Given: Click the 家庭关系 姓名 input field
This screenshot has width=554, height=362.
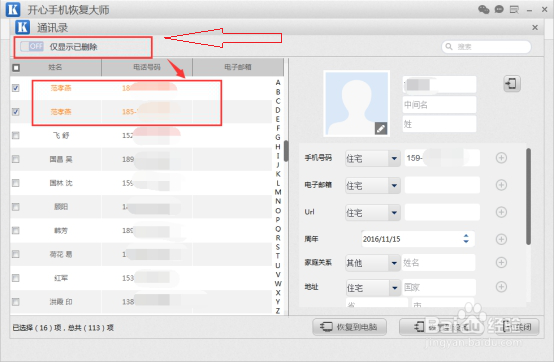Looking at the screenshot, I should (x=438, y=263).
